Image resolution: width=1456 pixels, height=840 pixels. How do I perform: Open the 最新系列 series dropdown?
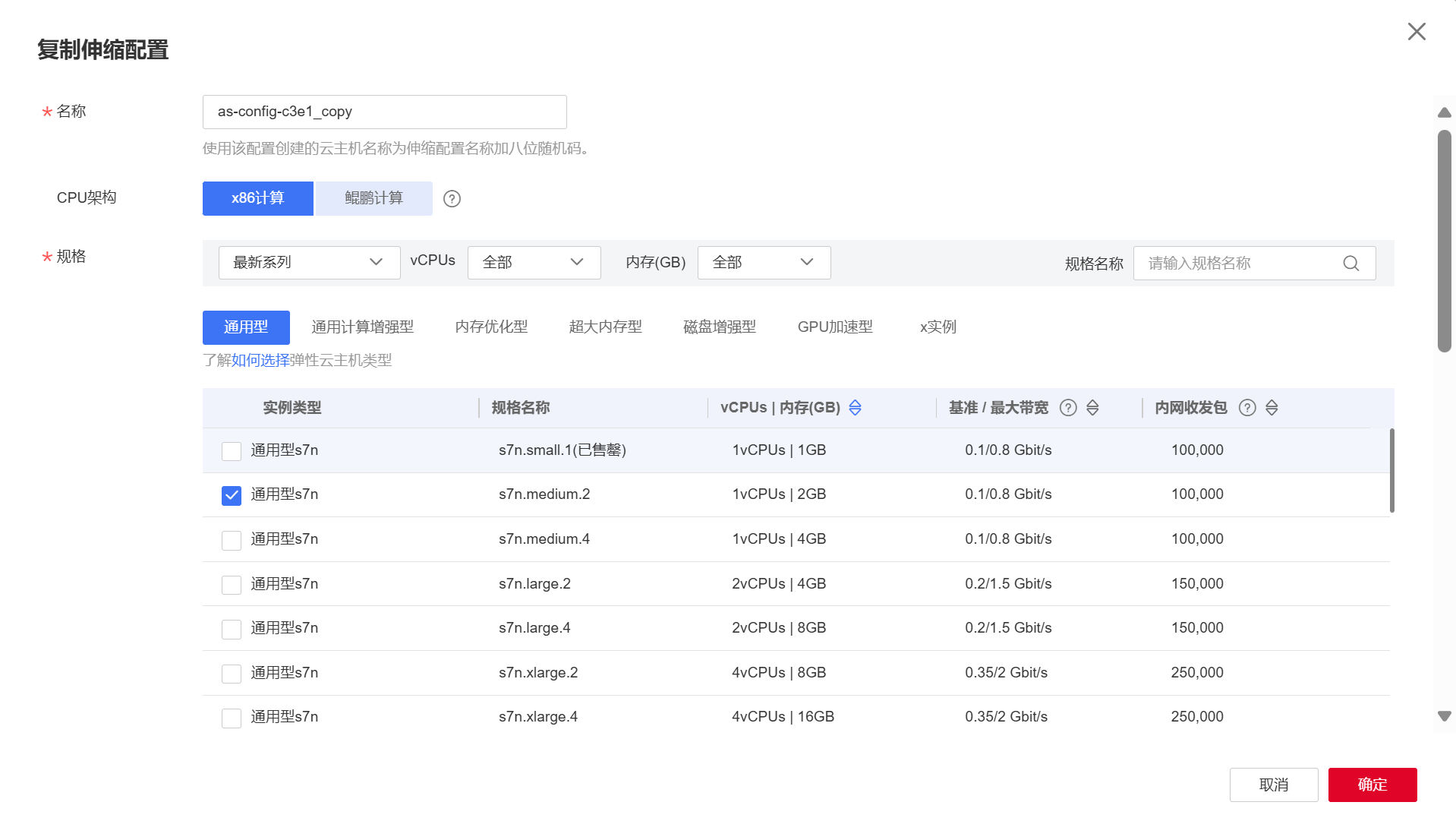tap(309, 262)
